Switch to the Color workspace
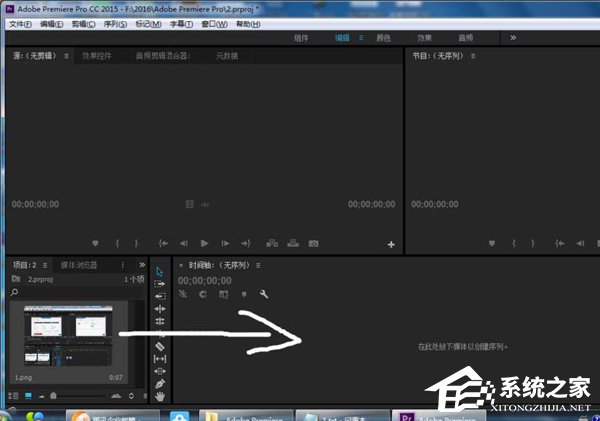The height and width of the screenshot is (421, 600). click(x=383, y=38)
